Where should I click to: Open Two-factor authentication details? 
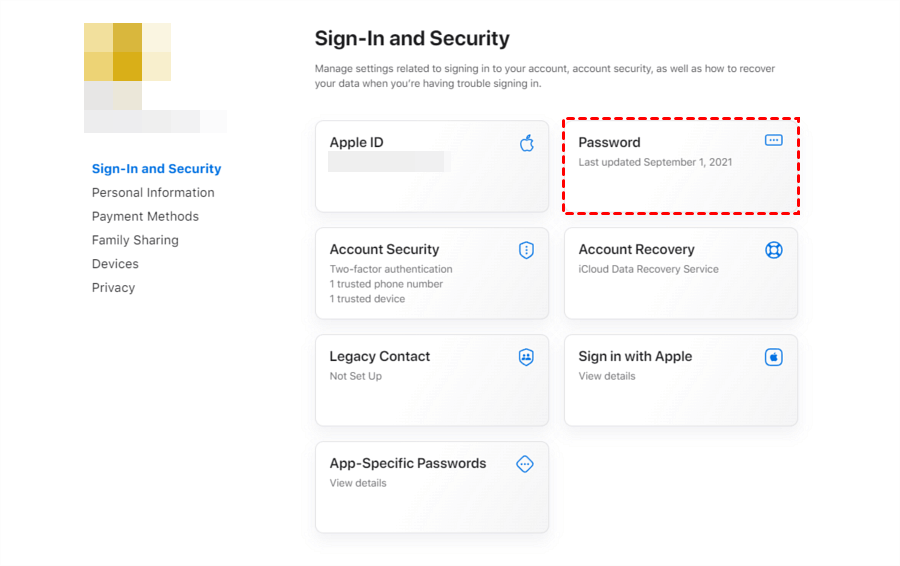[x=391, y=269]
